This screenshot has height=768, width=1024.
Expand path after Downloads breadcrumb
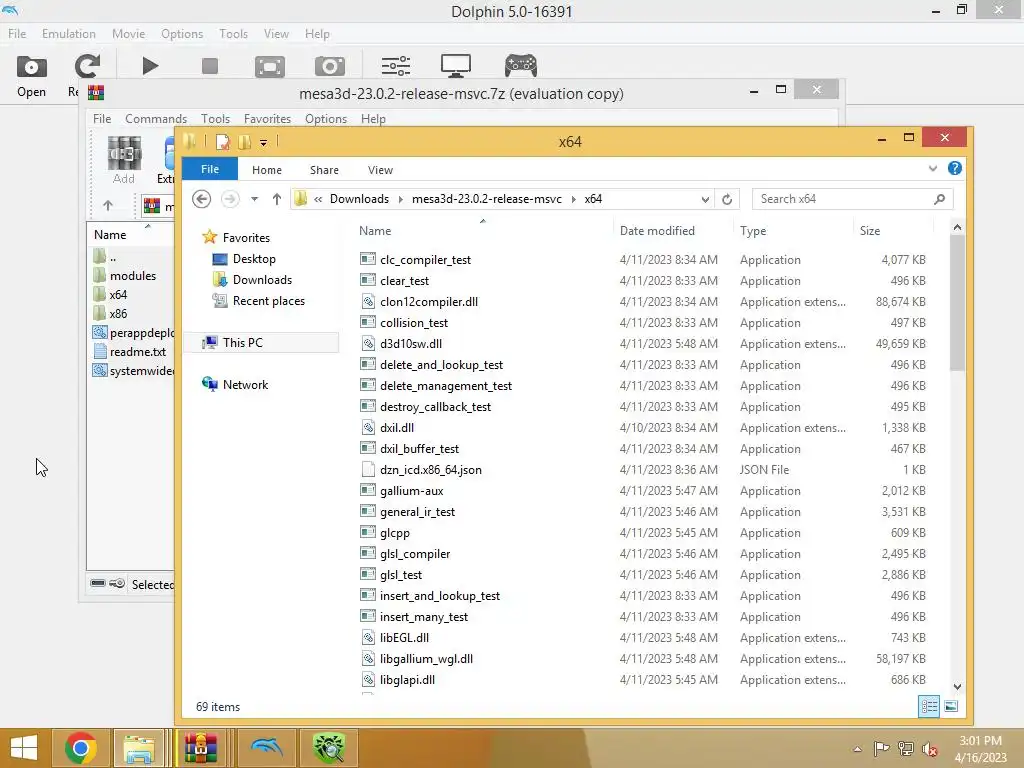(400, 199)
